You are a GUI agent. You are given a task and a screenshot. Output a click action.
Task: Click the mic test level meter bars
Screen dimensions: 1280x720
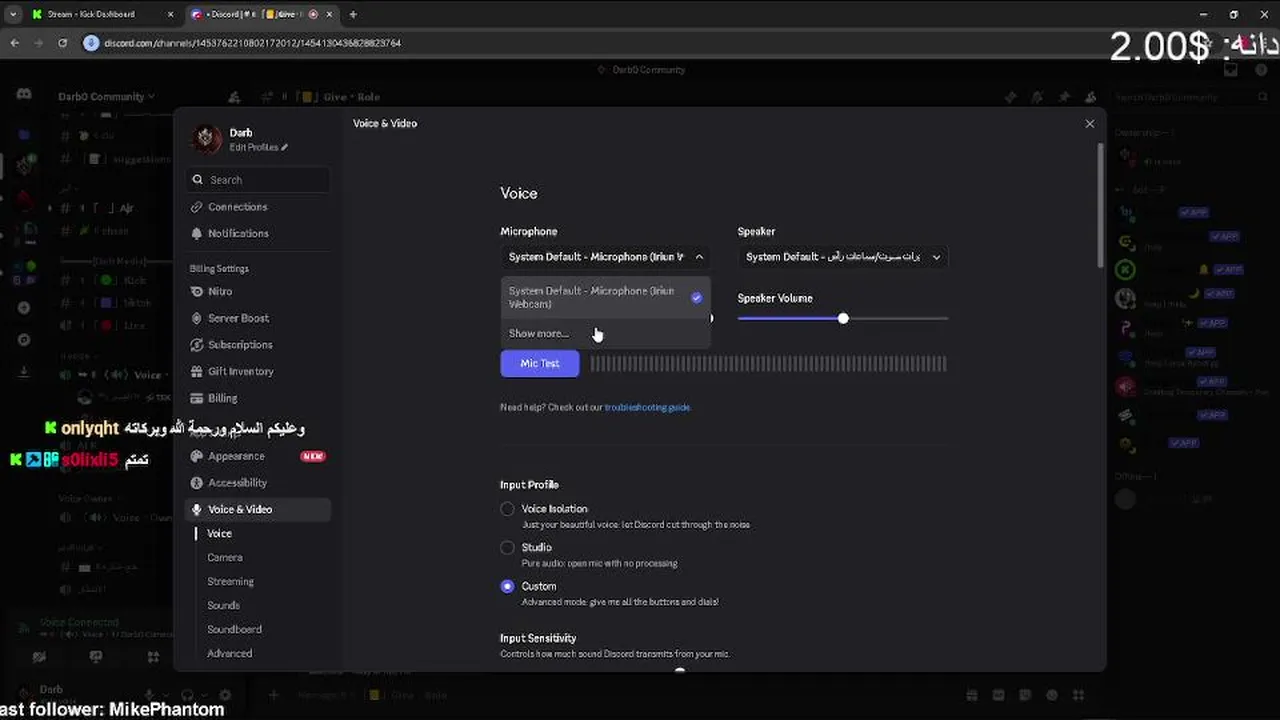tap(768, 364)
